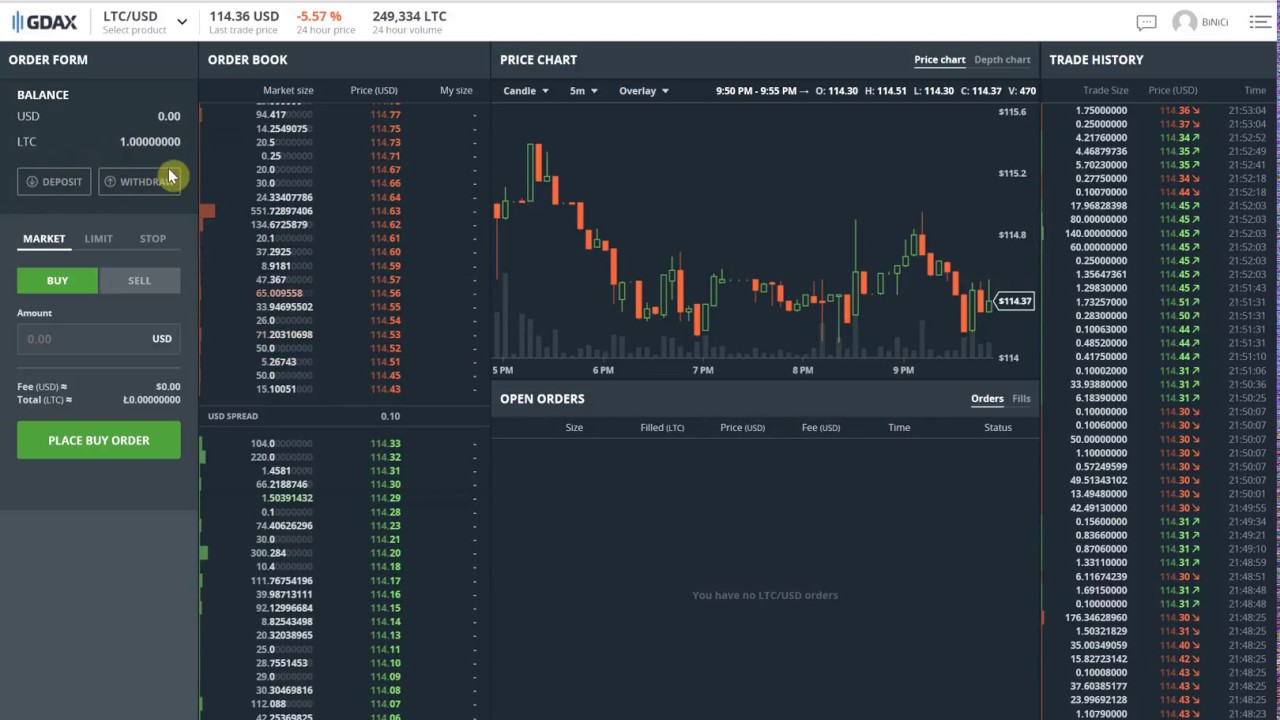Click the WITHDRAW button

pyautogui.click(x=139, y=182)
